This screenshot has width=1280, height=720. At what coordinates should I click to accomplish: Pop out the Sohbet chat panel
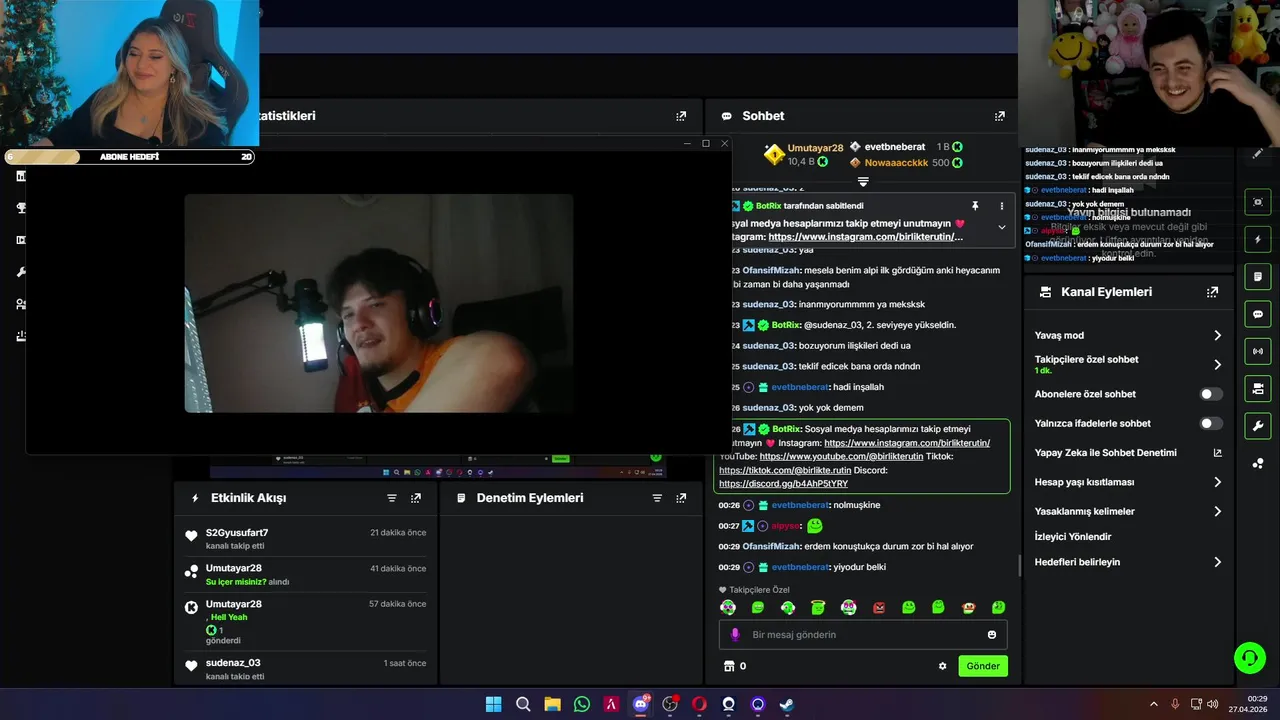[999, 116]
